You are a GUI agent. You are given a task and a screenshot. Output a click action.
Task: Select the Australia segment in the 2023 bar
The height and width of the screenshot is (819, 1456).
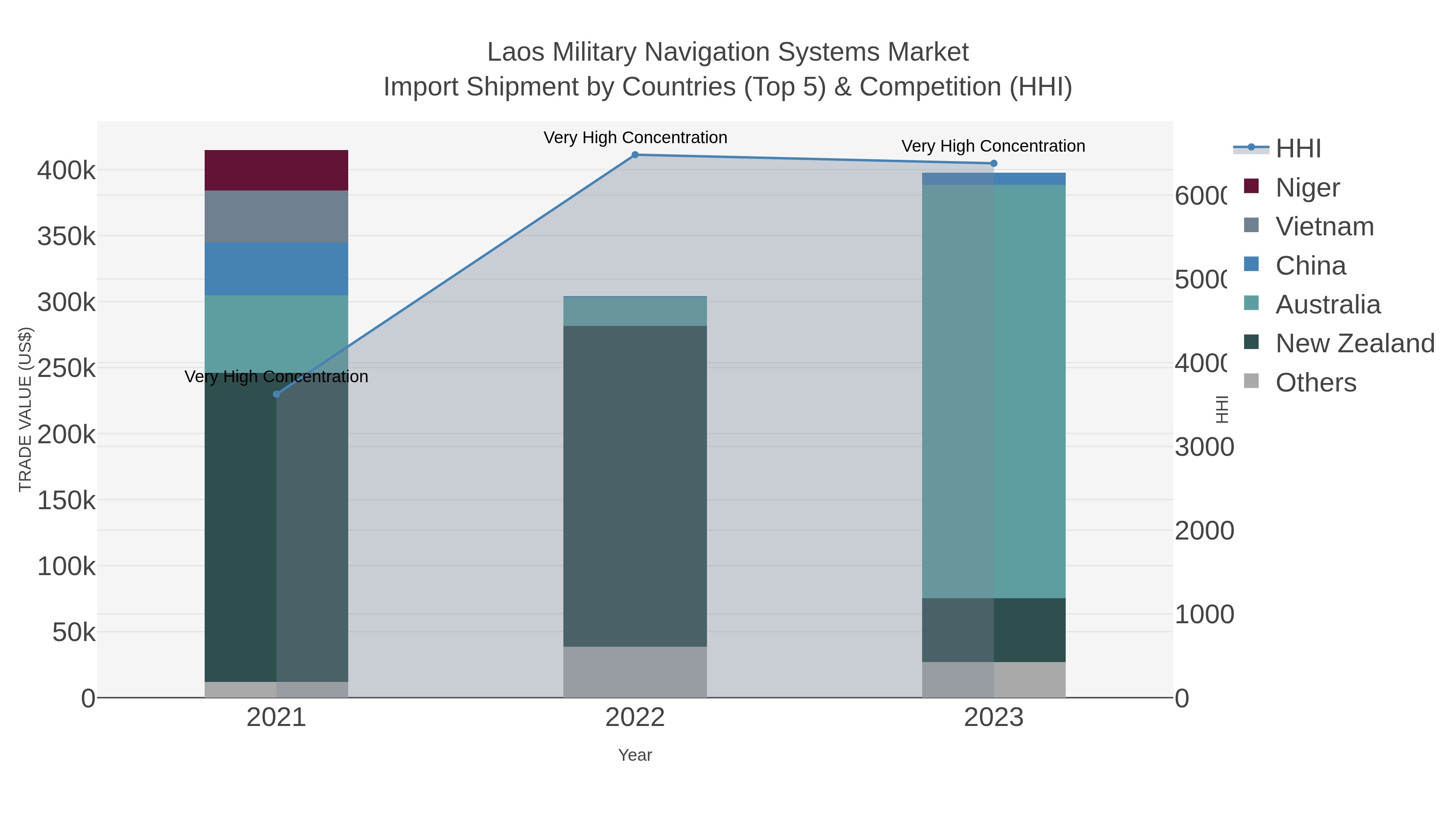point(994,391)
